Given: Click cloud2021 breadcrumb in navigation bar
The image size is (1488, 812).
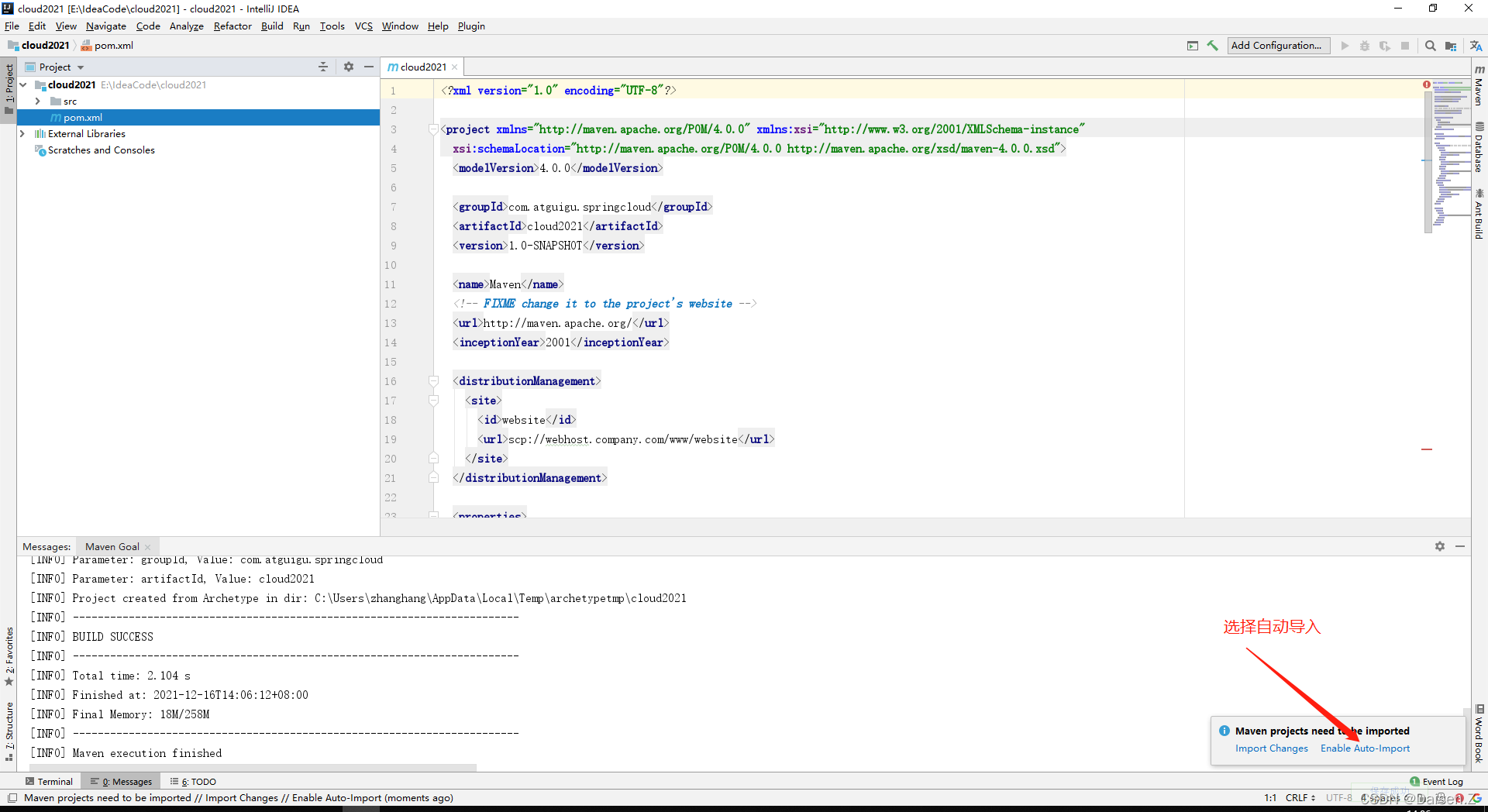Looking at the screenshot, I should click(x=39, y=46).
